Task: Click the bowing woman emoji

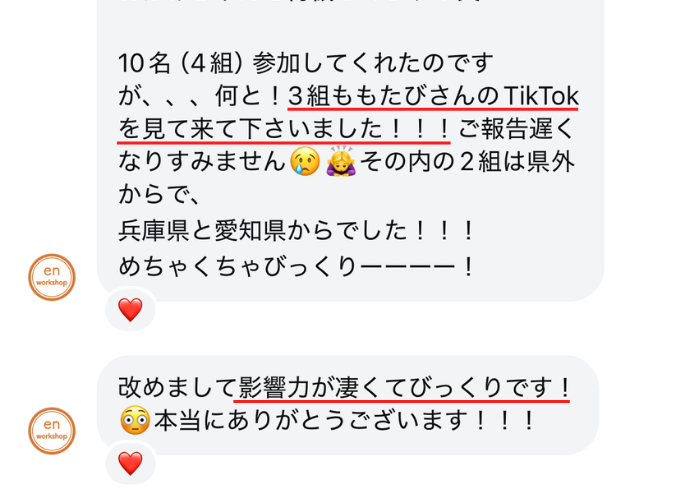Action: pos(341,161)
